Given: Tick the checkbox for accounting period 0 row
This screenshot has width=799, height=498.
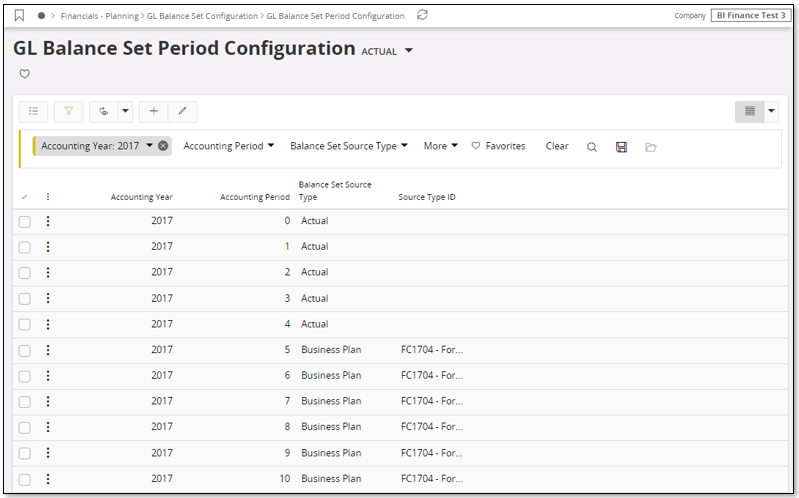Looking at the screenshot, I should click(x=25, y=221).
